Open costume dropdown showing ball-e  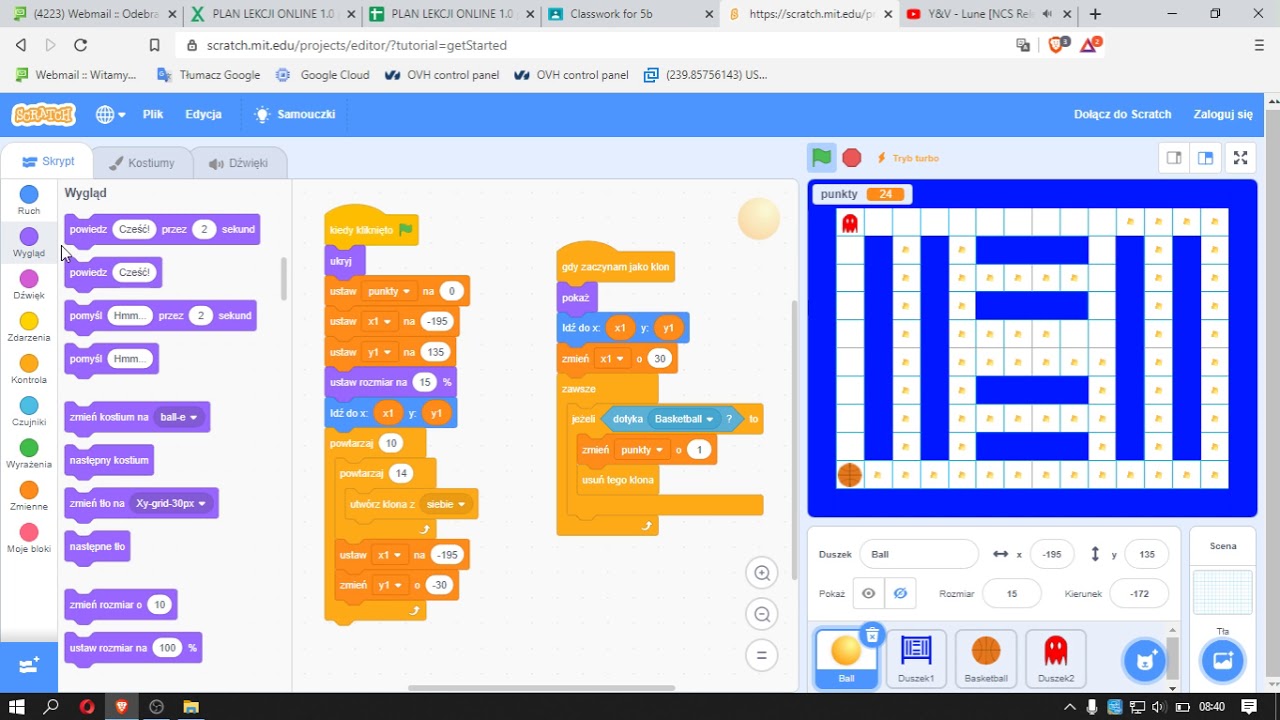pyautogui.click(x=179, y=417)
